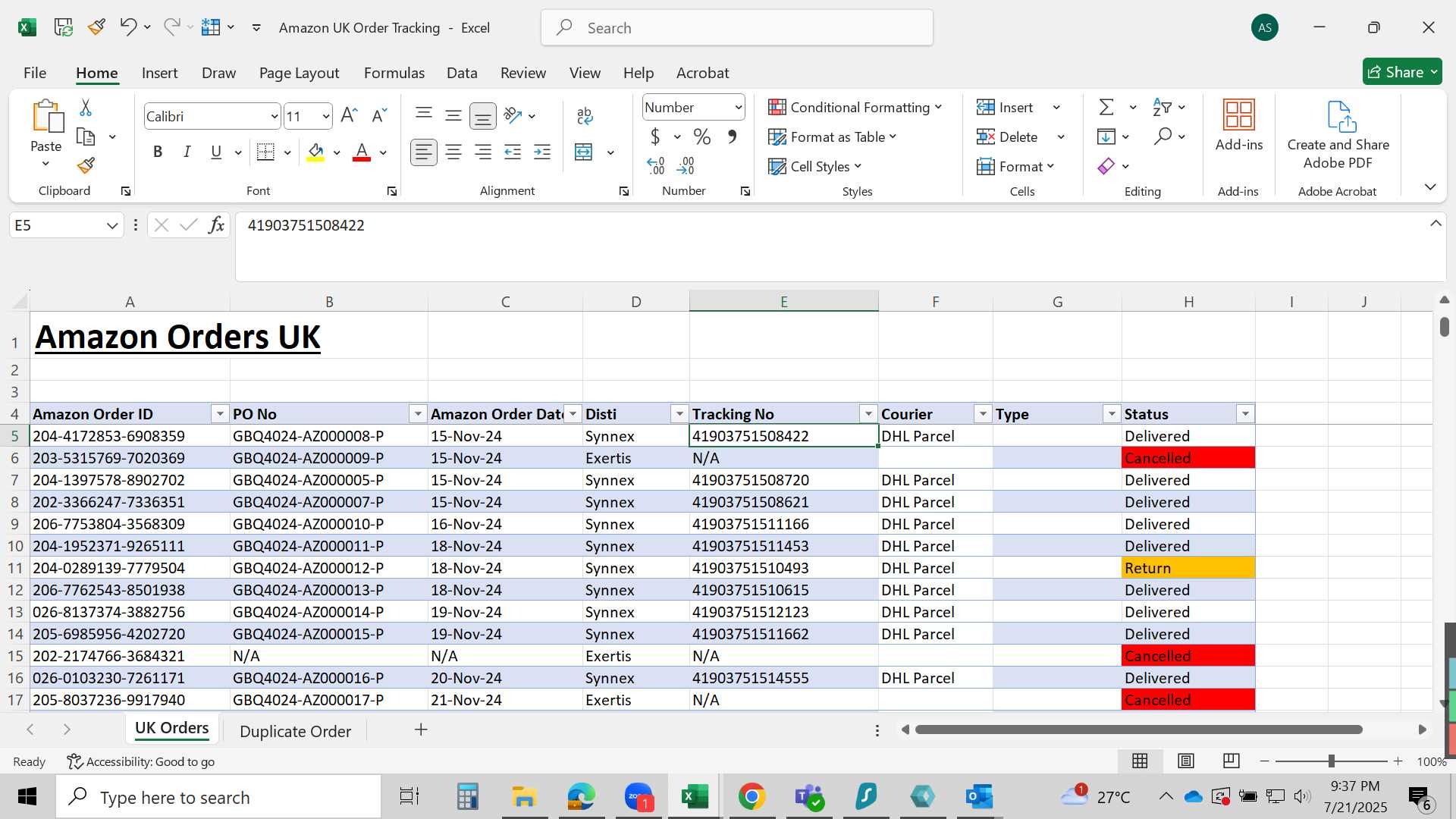The image size is (1456, 819).
Task: Apply the red Font Color swatch
Action: click(362, 152)
